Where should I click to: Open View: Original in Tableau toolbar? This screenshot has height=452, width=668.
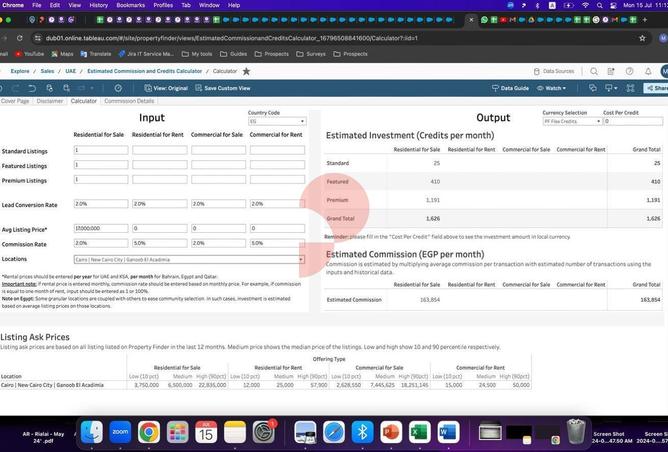pos(166,88)
